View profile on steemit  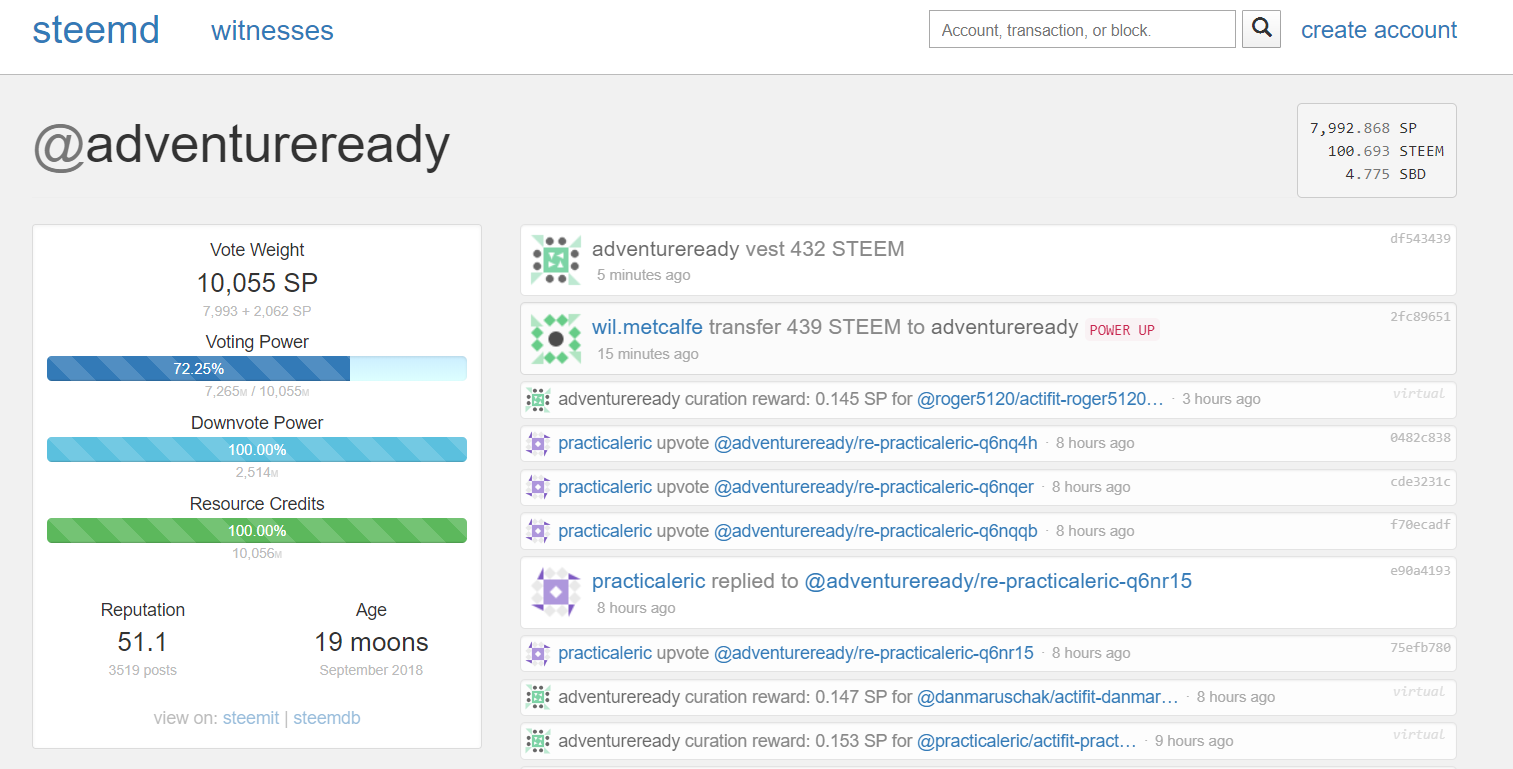[250, 718]
